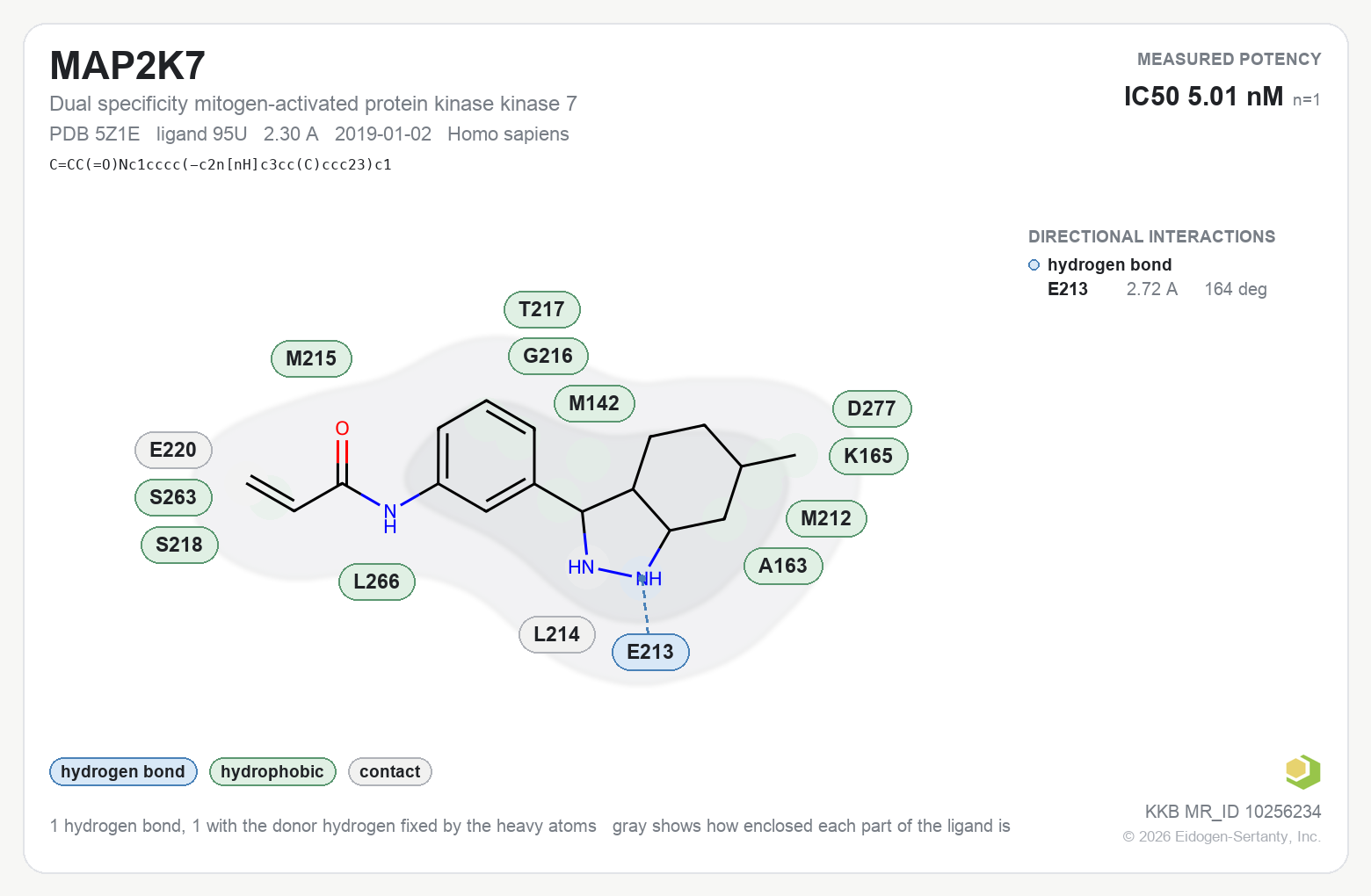1371x896 pixels.
Task: Click the red carbonyl oxygen atom
Action: [x=343, y=428]
